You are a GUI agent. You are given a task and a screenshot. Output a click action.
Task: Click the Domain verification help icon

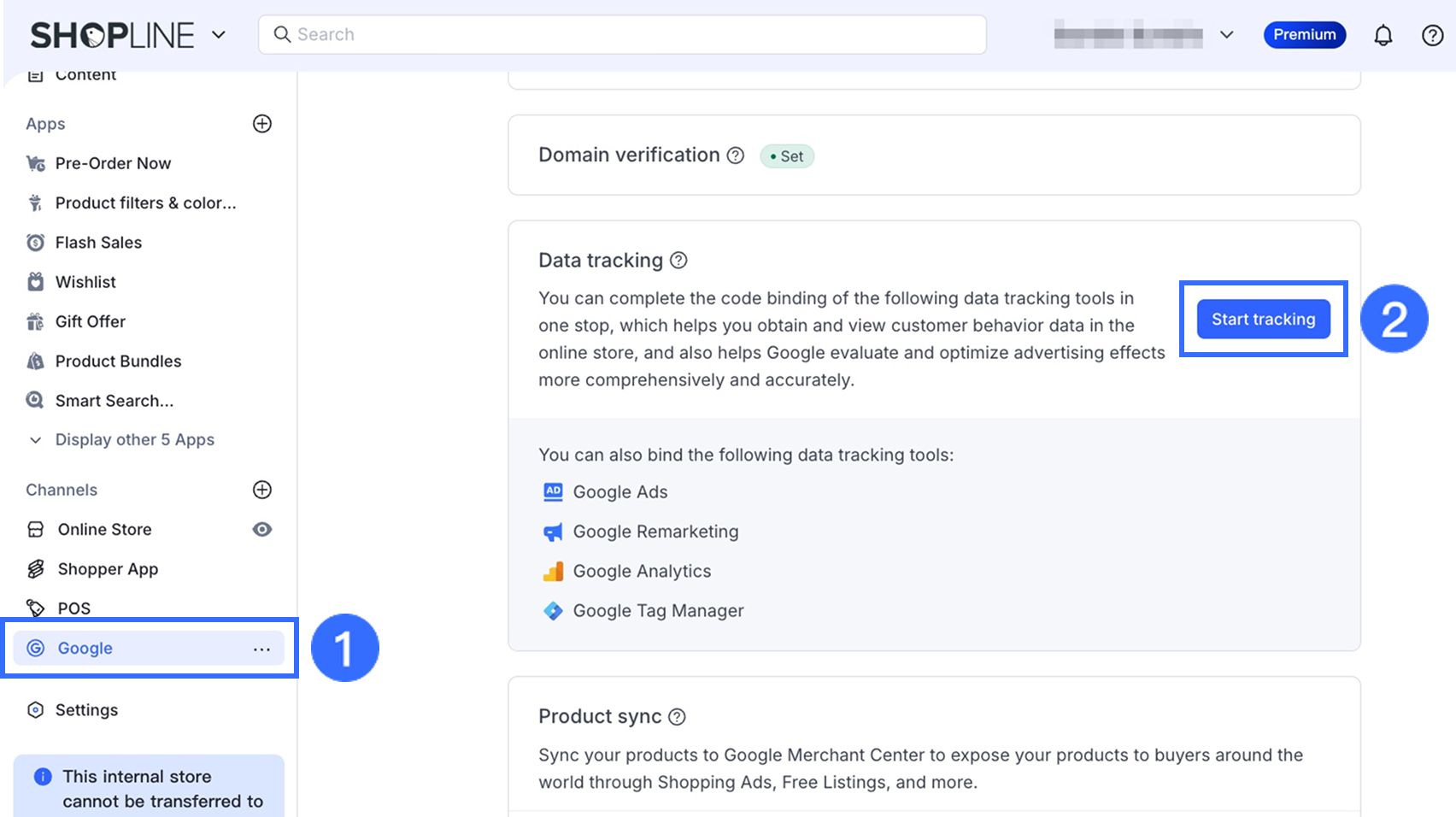[x=736, y=156]
